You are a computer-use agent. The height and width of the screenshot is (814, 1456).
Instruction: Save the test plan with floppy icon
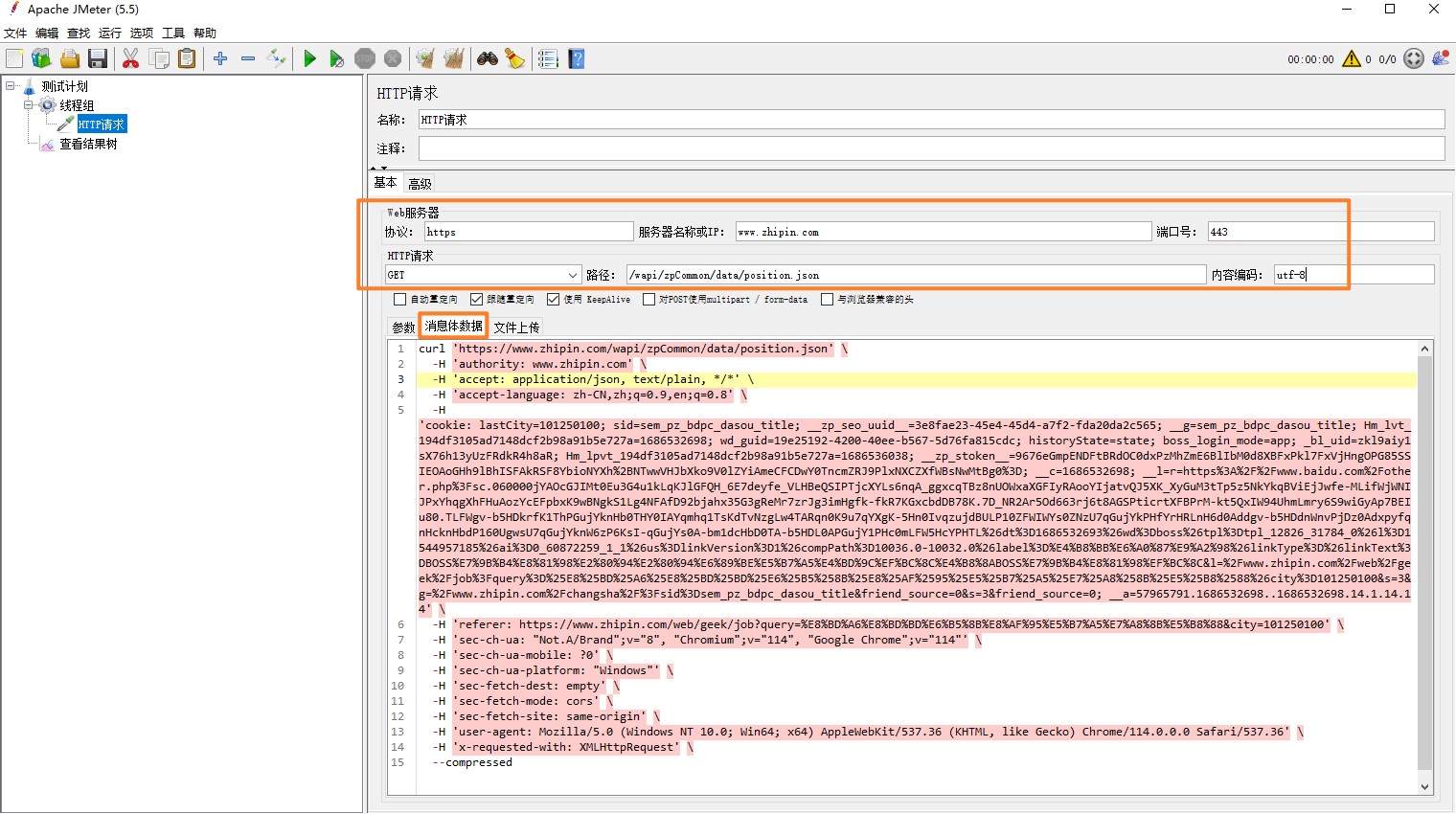point(98,58)
